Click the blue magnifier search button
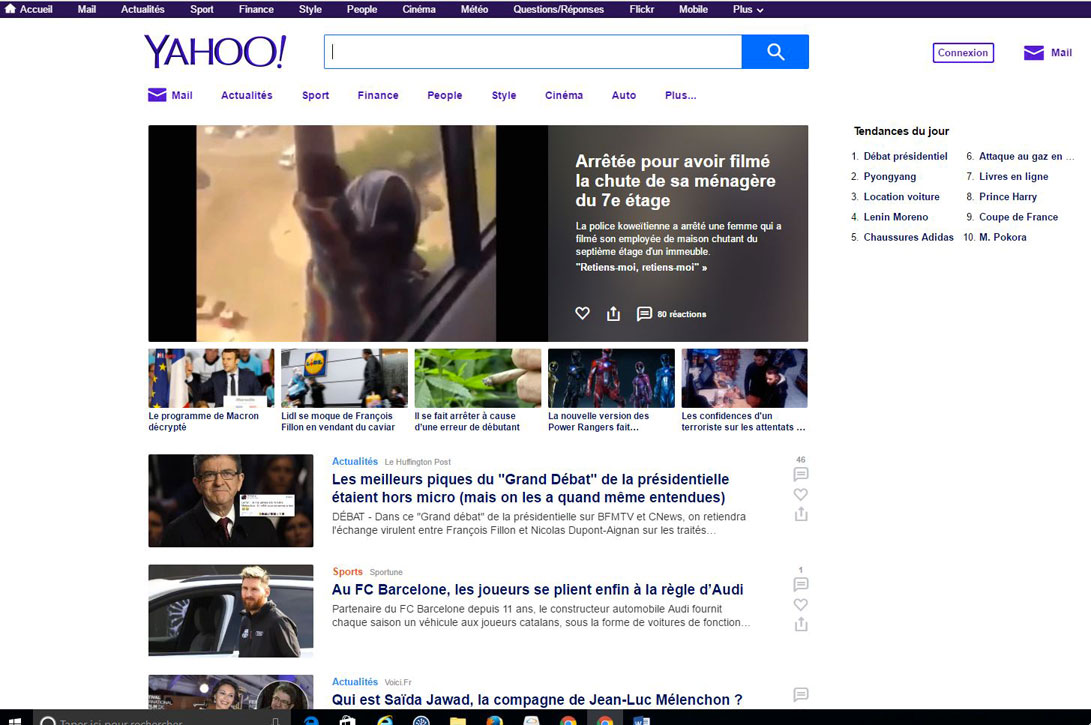 (775, 51)
